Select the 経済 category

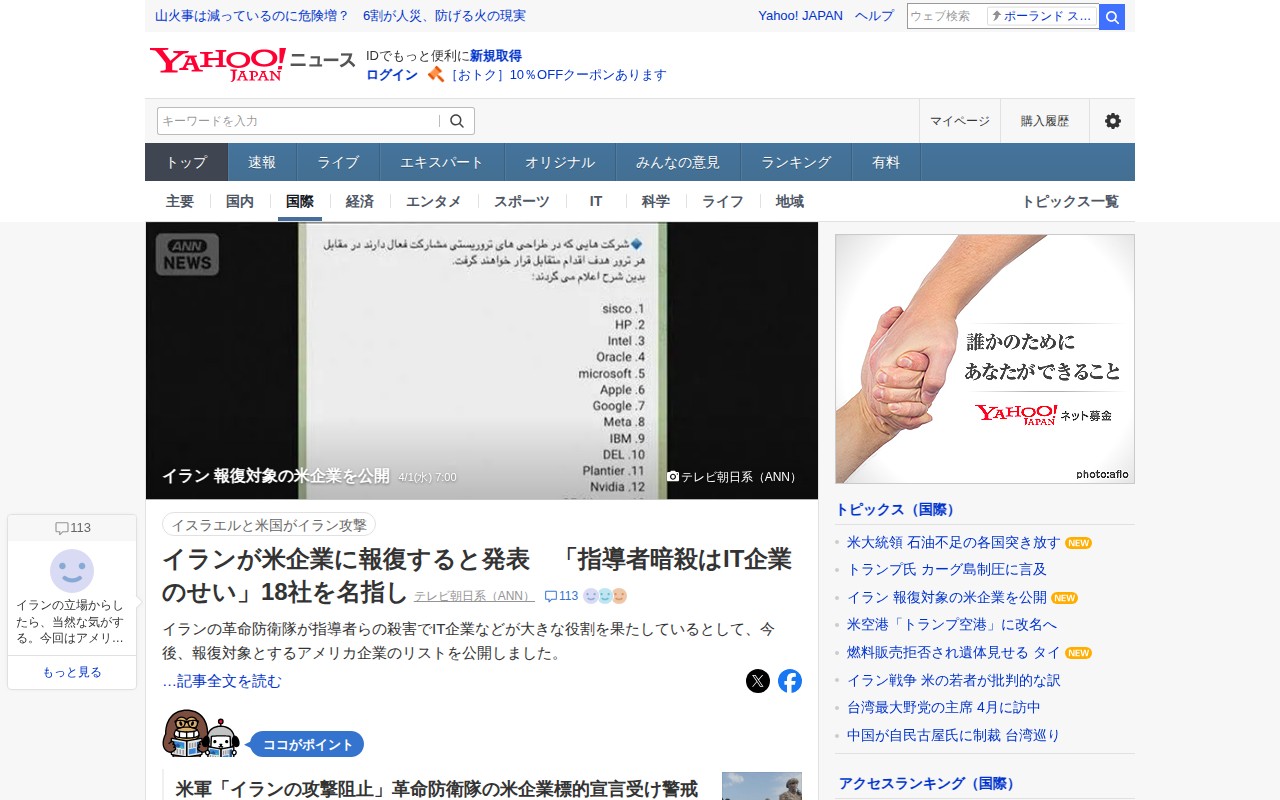pyautogui.click(x=360, y=201)
